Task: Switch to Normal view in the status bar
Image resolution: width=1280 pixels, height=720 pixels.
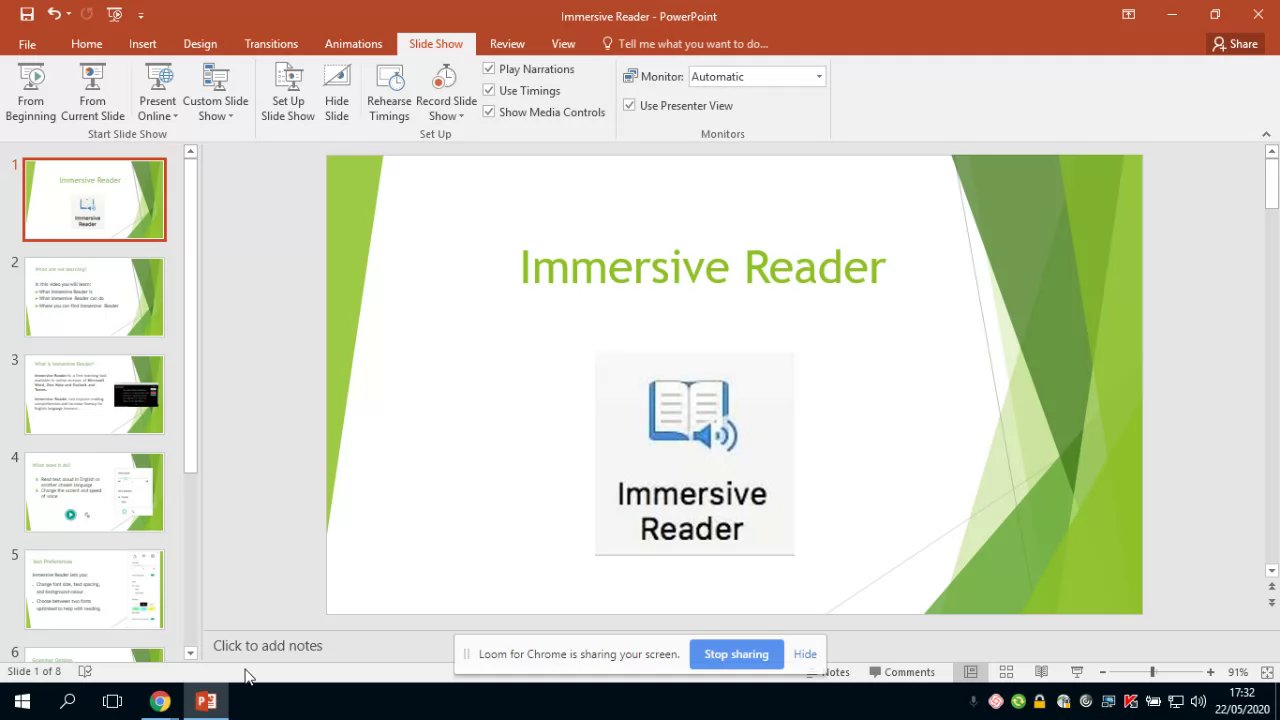Action: click(970, 672)
